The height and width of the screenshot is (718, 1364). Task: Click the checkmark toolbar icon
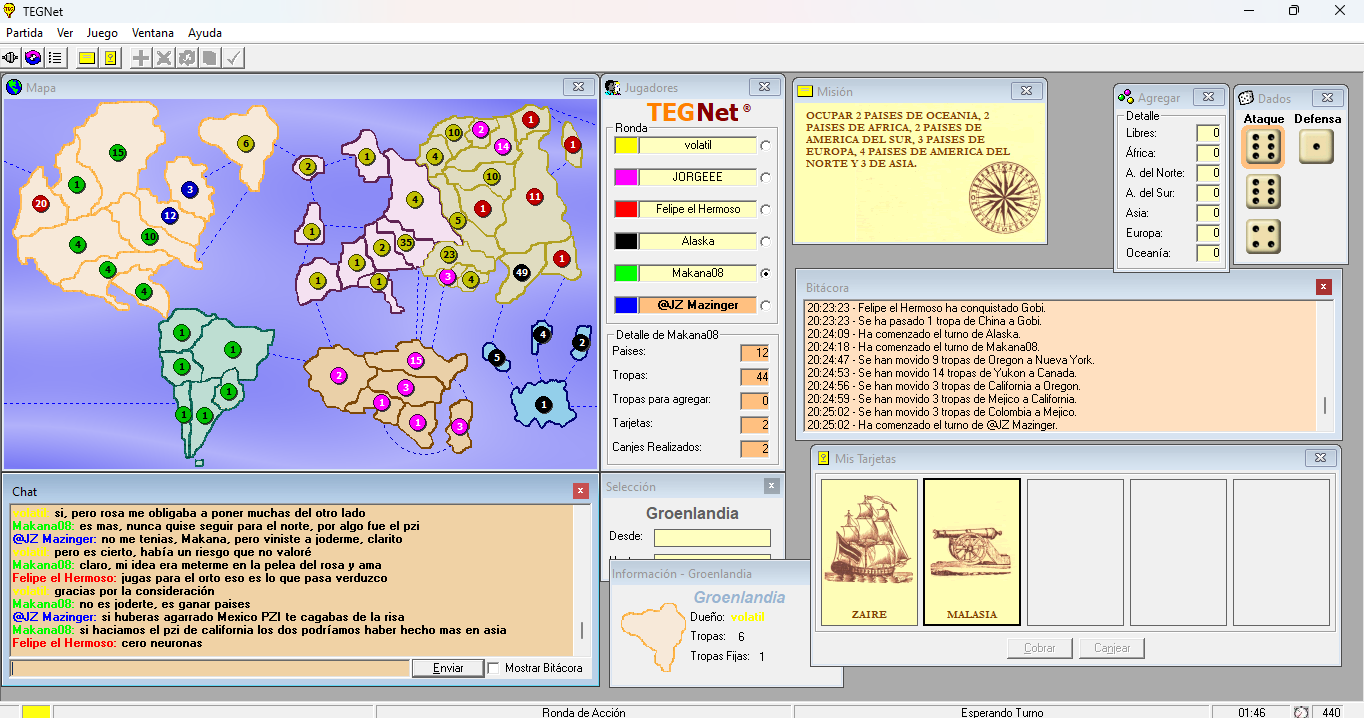point(233,58)
